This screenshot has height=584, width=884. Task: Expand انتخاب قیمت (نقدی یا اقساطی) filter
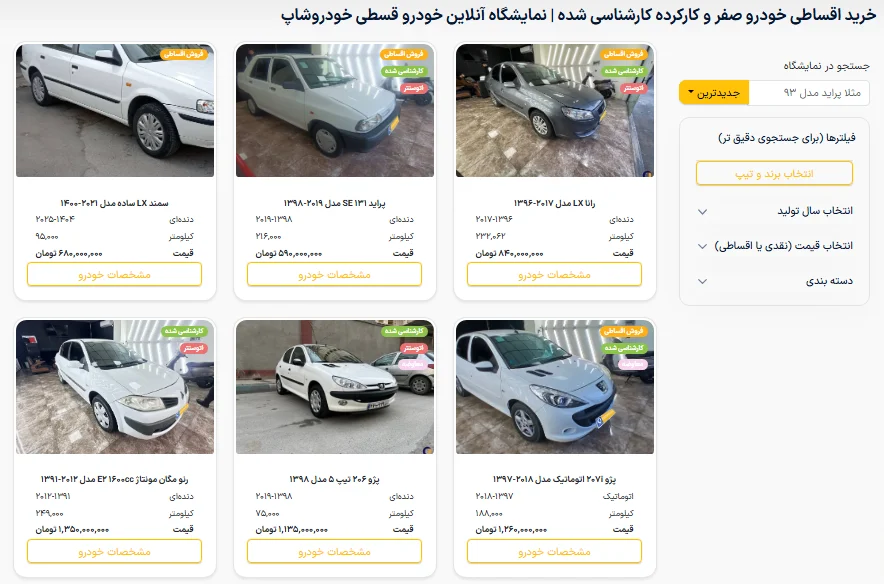775,246
